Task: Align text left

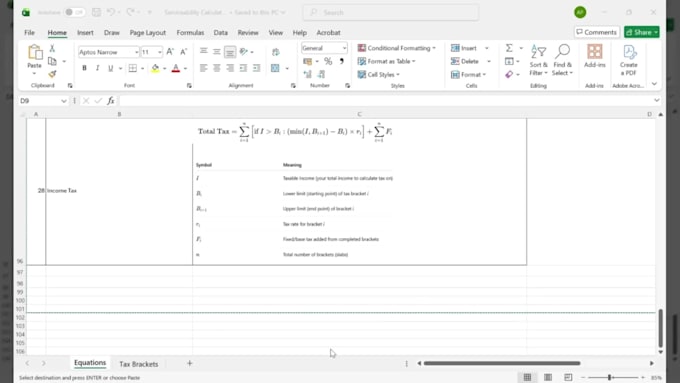Action: 203,68
